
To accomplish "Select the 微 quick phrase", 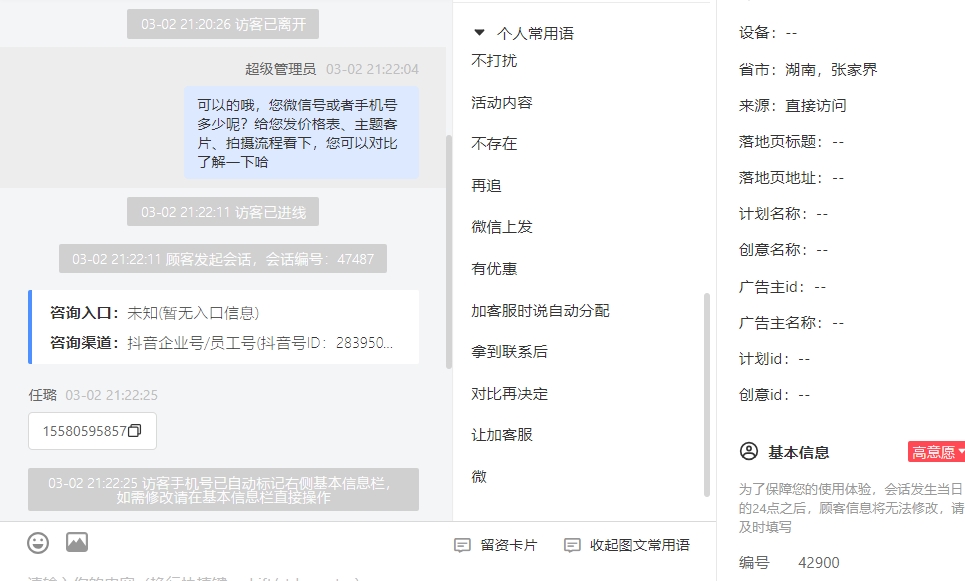I will tap(479, 476).
